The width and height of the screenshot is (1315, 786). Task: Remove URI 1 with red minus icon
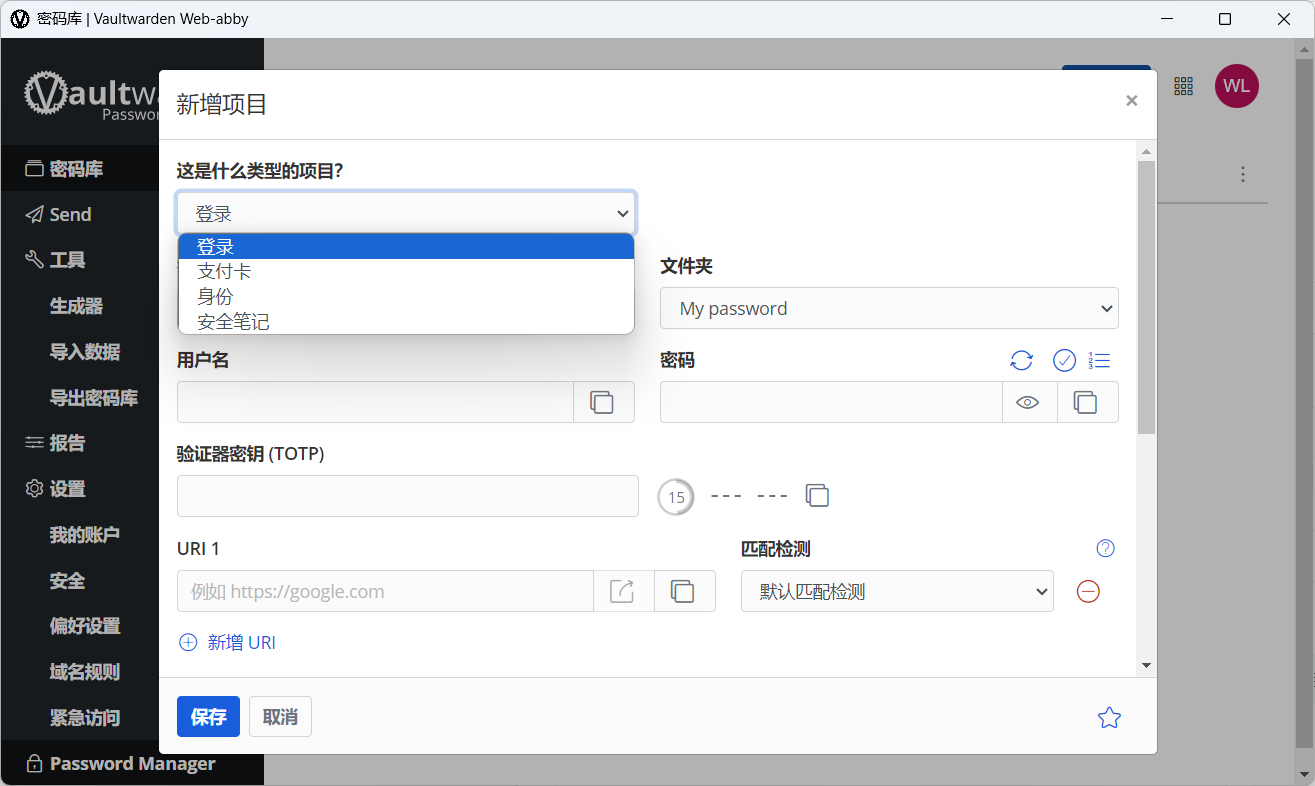pyautogui.click(x=1088, y=591)
